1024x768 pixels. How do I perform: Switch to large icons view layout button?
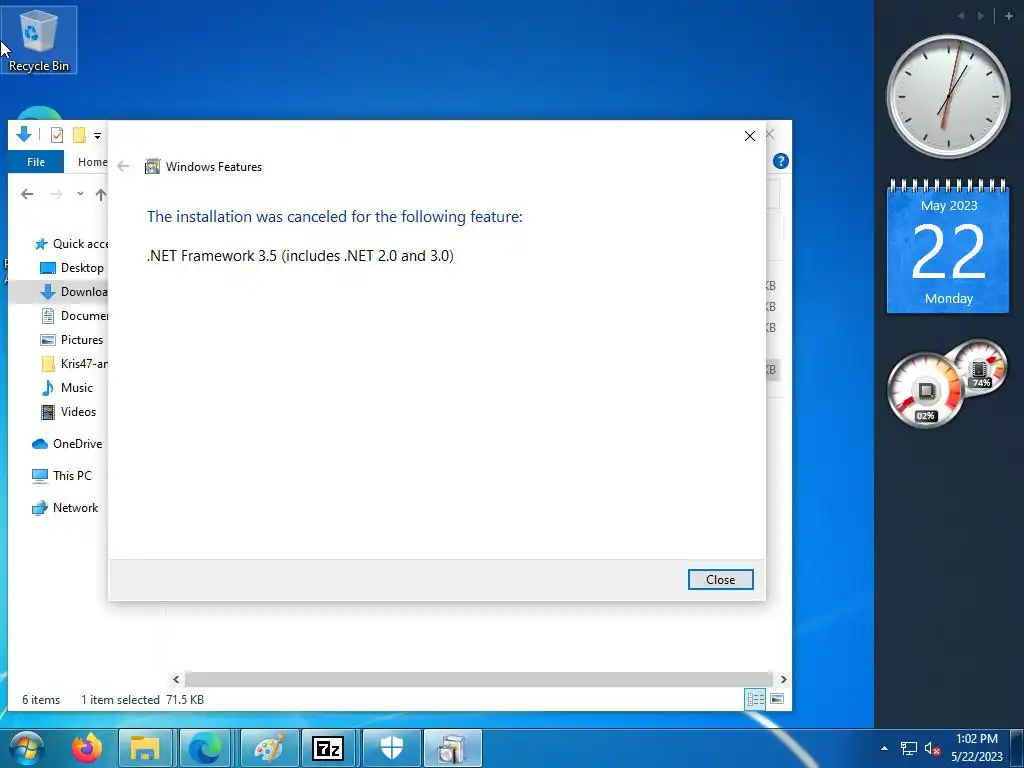coord(777,699)
